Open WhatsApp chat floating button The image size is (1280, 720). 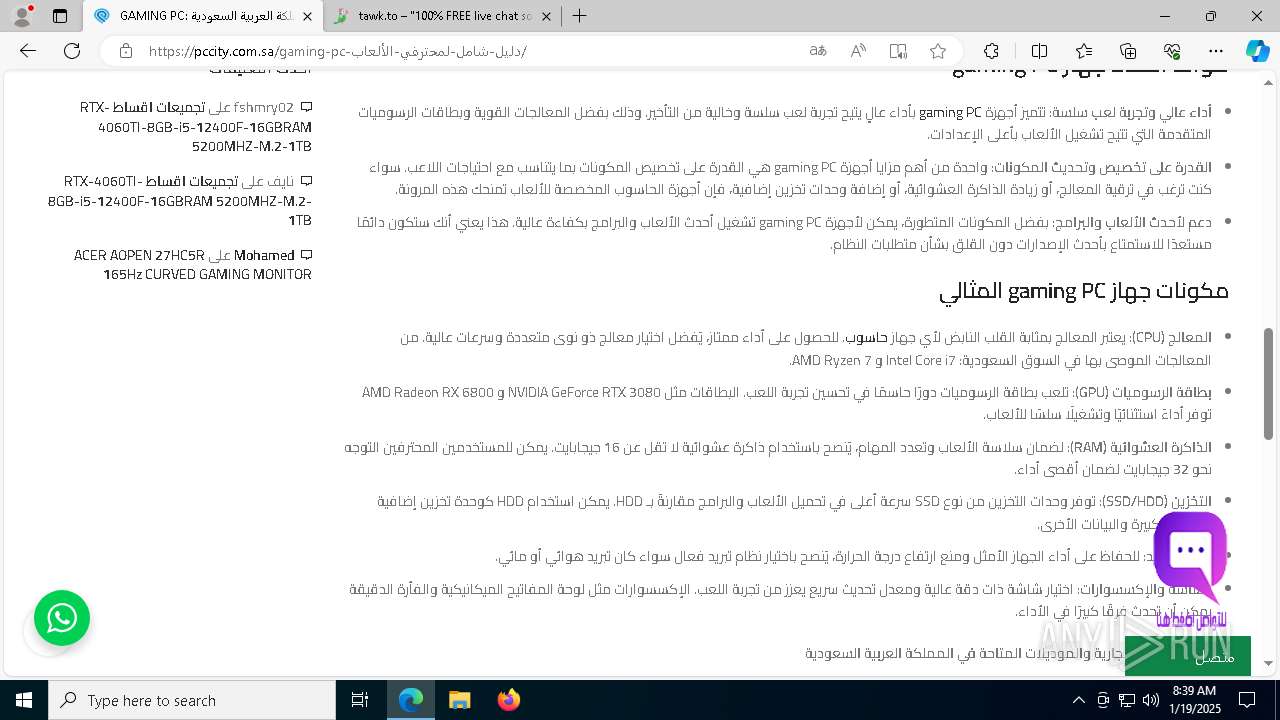[x=62, y=618]
